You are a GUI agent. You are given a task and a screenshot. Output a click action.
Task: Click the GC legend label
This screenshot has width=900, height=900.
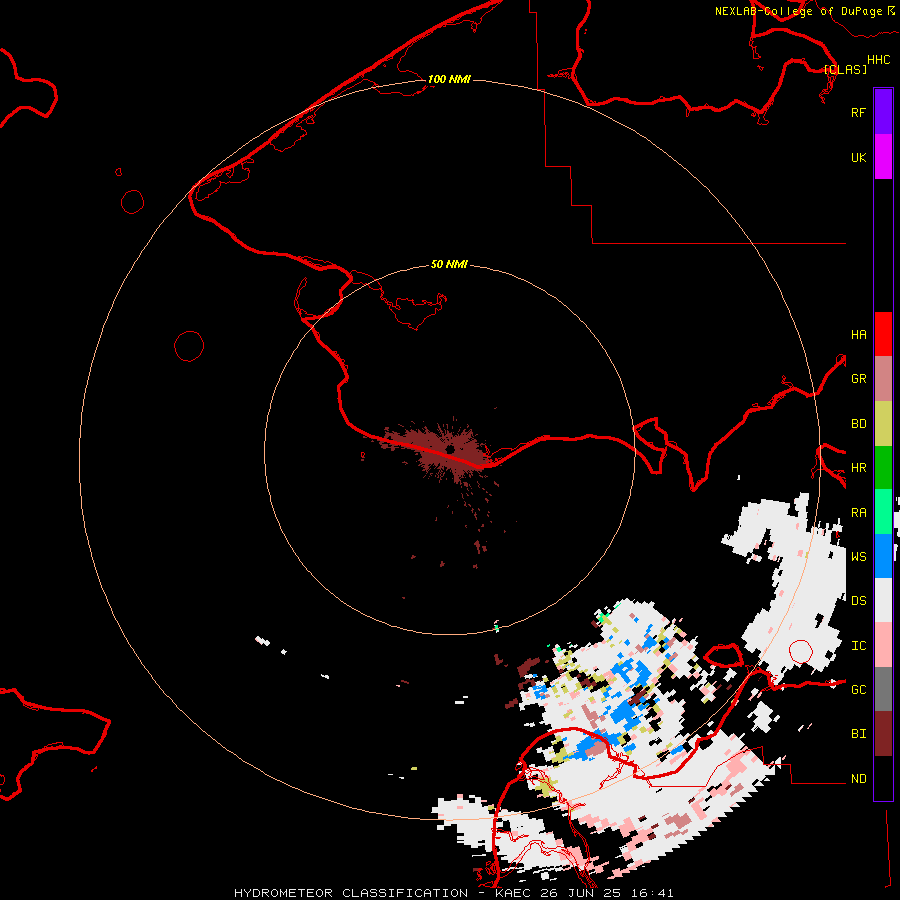coord(858,690)
